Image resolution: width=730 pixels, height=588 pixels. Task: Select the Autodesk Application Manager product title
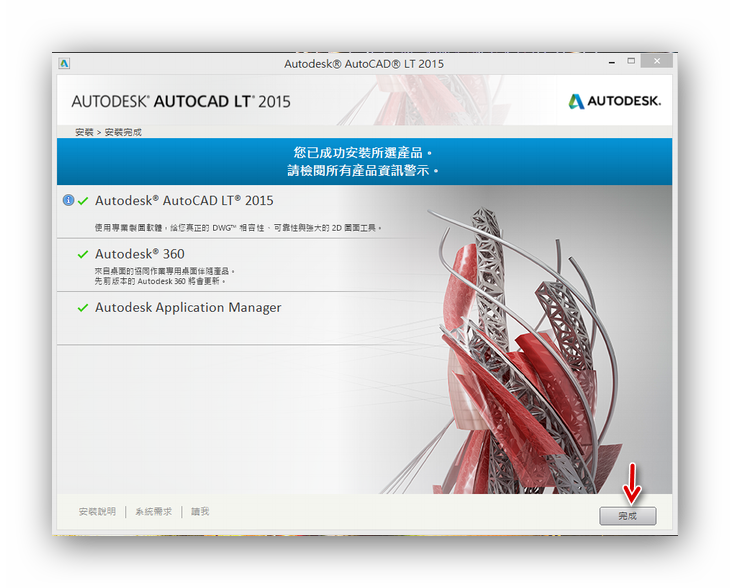click(x=188, y=307)
